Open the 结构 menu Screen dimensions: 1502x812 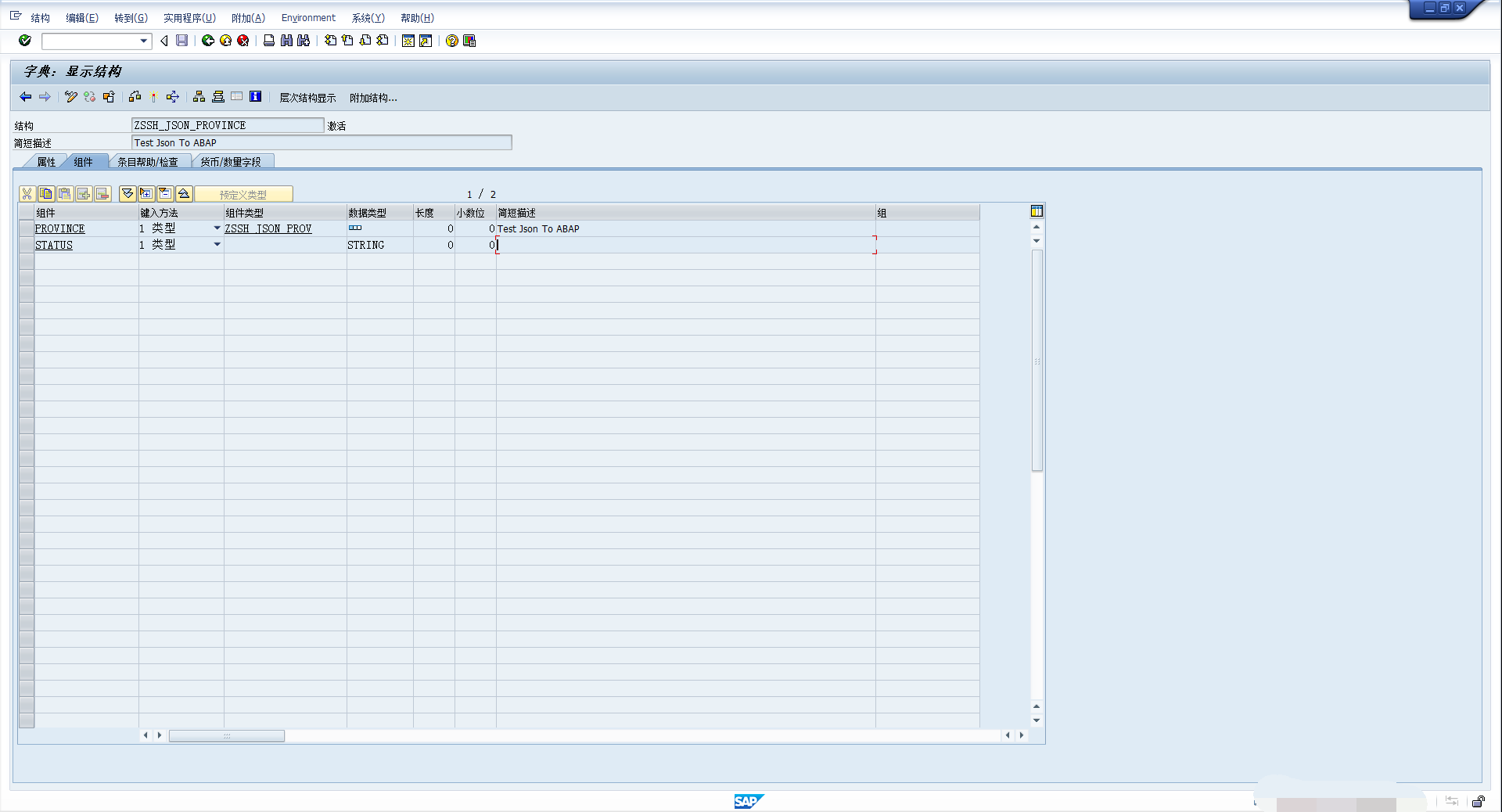pyautogui.click(x=40, y=18)
